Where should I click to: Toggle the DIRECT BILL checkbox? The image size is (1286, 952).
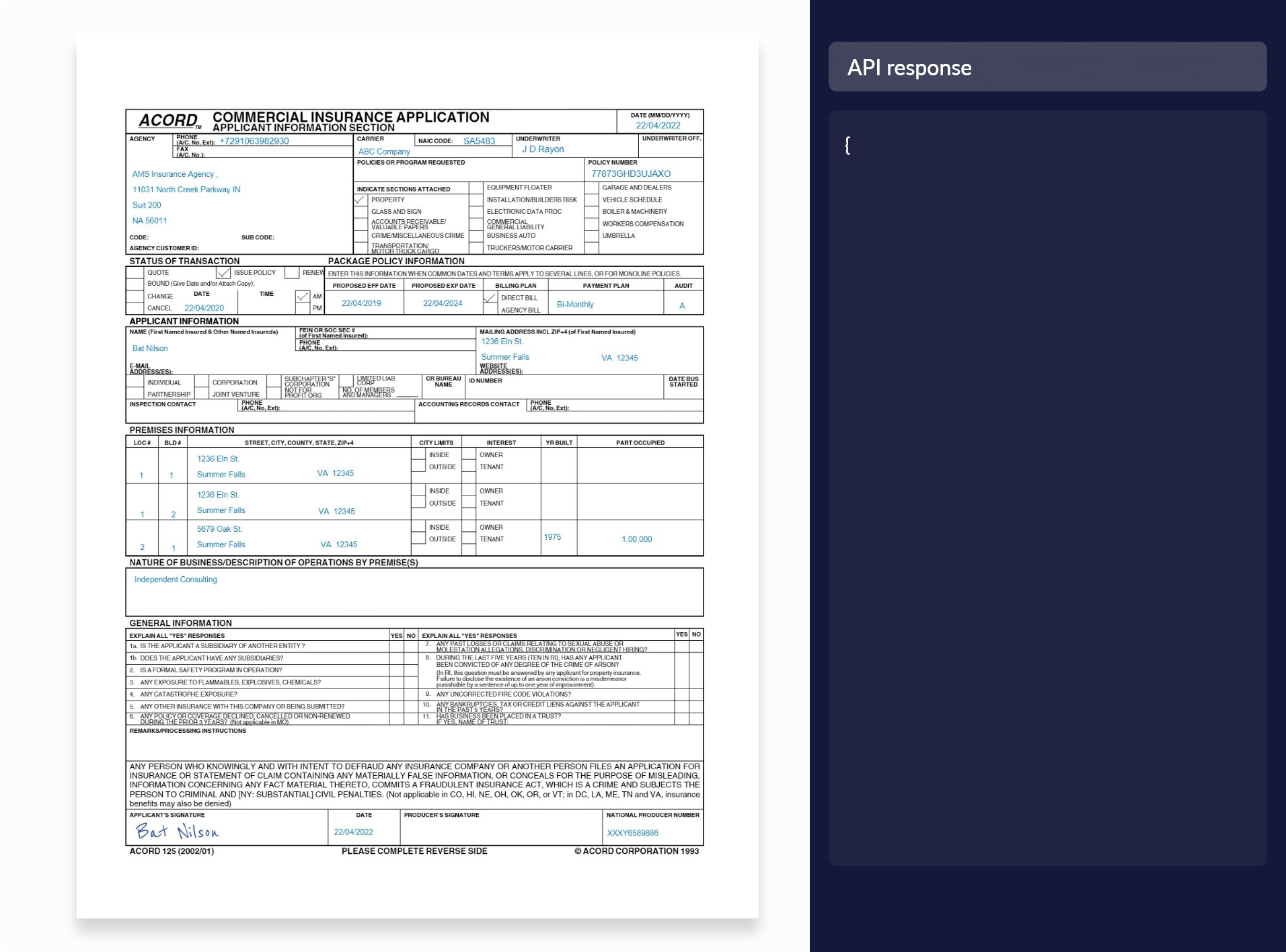490,298
